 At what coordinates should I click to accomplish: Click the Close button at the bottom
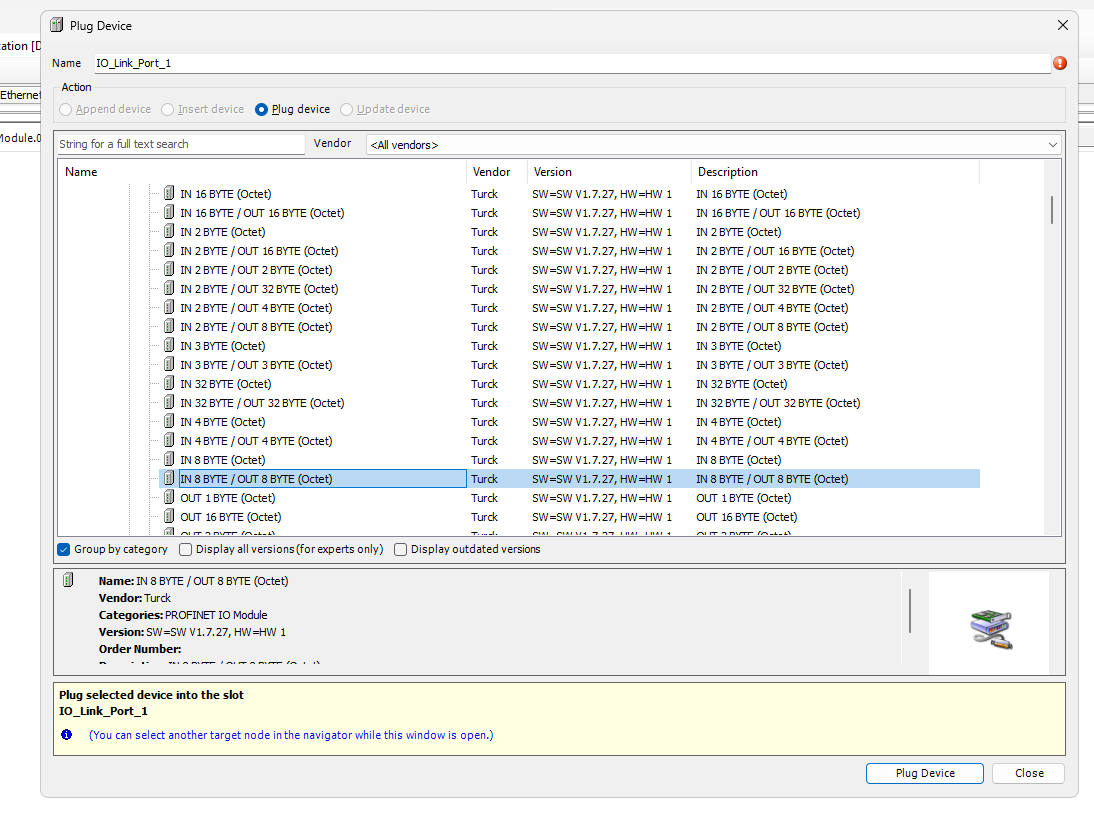(x=1029, y=773)
